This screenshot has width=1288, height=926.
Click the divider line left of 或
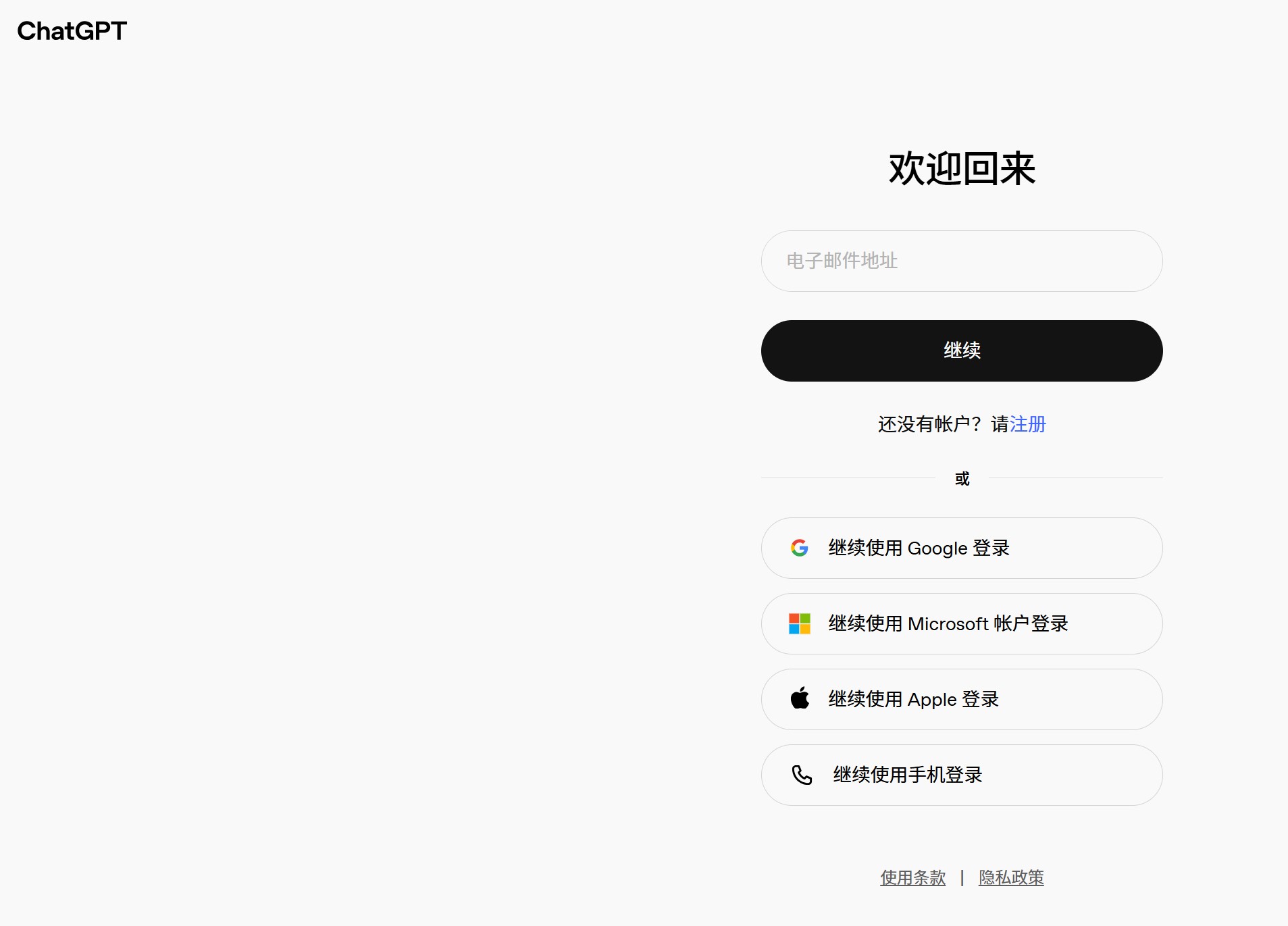tap(848, 478)
